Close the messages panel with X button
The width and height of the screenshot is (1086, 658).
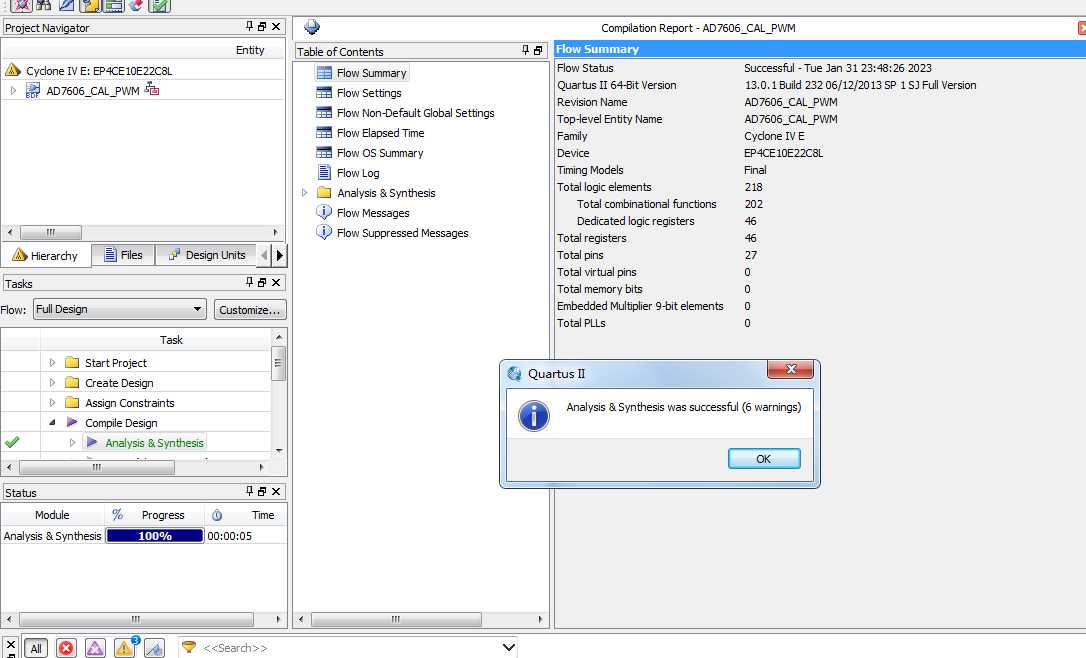click(x=10, y=644)
